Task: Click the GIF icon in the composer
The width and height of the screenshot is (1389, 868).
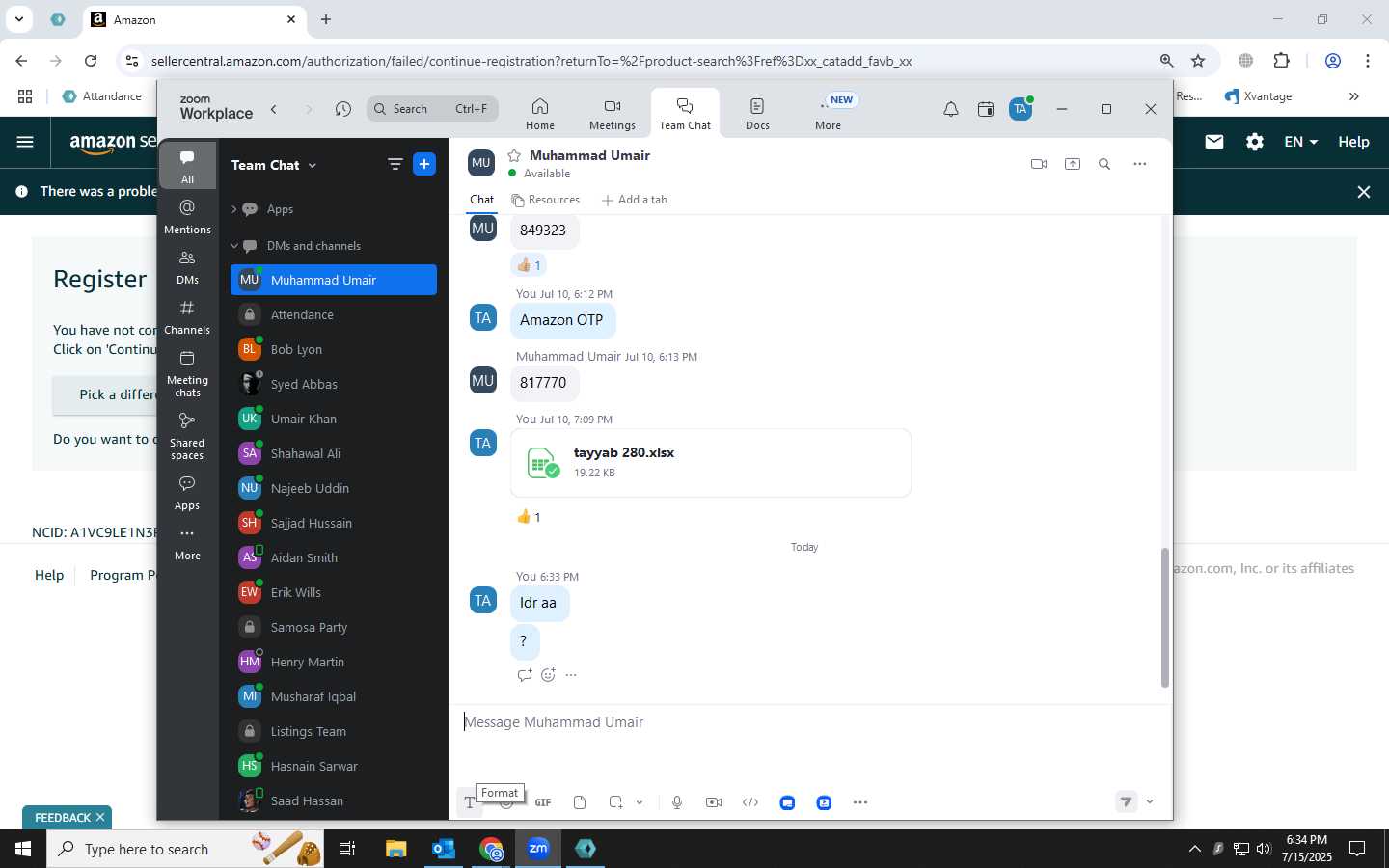Action: coord(543,802)
